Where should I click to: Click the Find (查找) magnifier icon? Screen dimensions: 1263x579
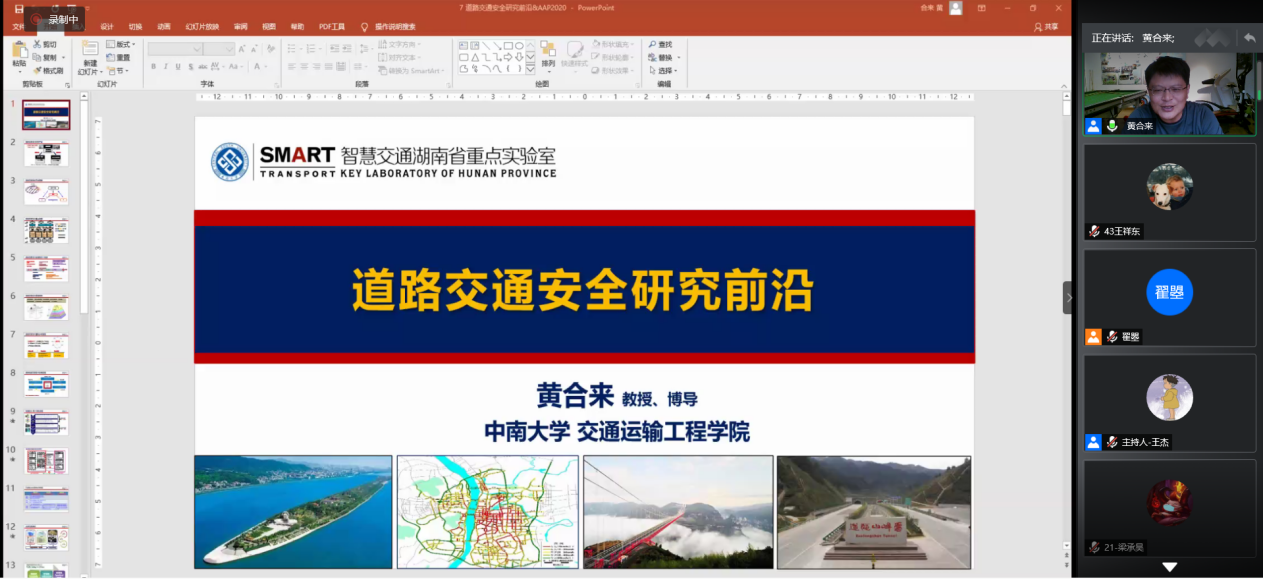coord(652,45)
